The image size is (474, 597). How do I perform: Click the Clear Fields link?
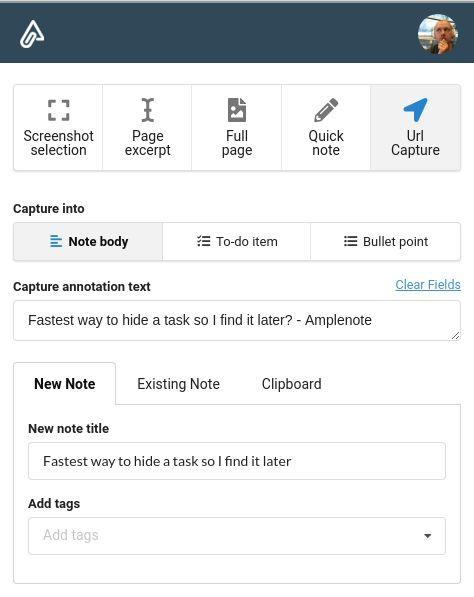point(428,284)
